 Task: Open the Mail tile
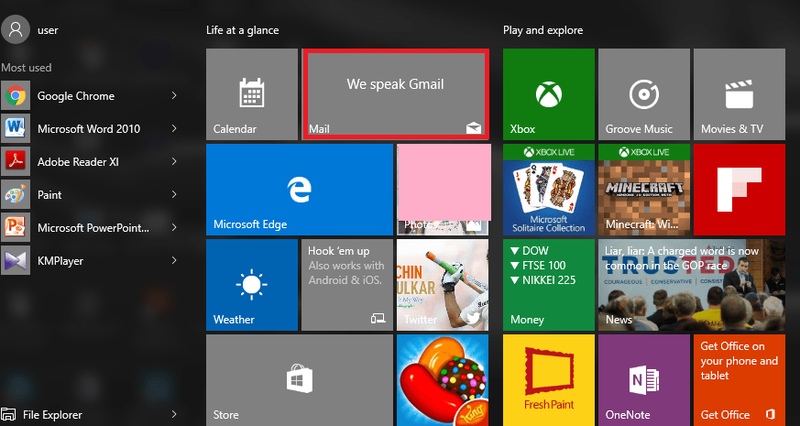[x=395, y=94]
